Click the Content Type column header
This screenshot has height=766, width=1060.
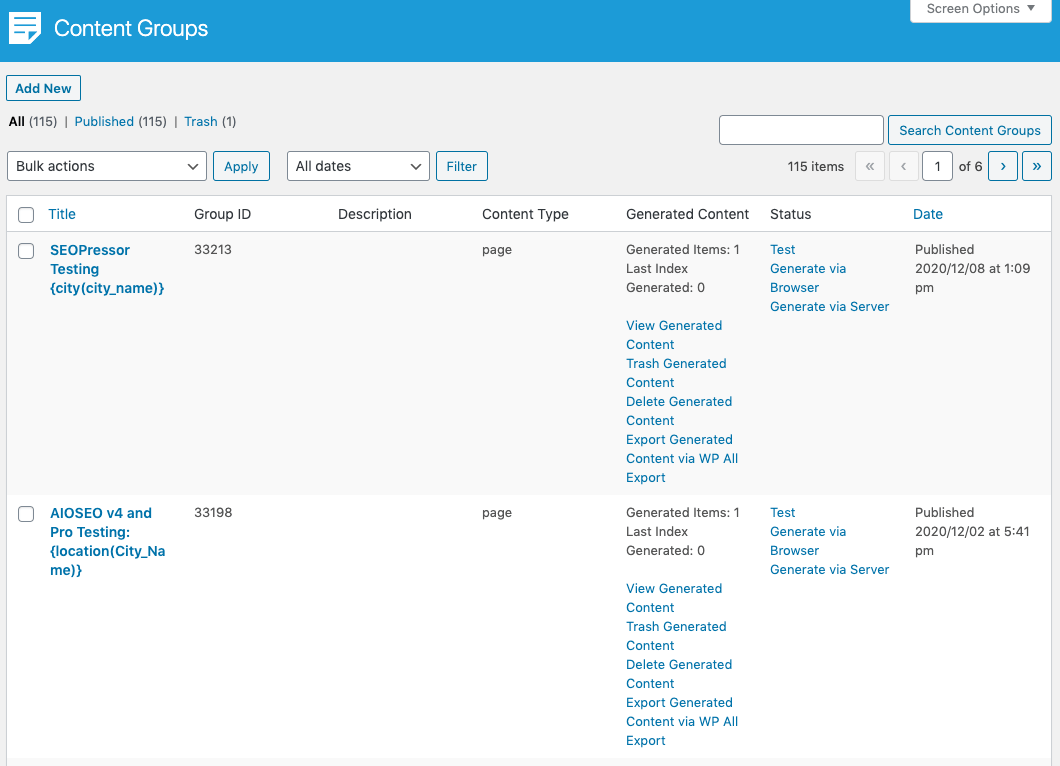525,214
